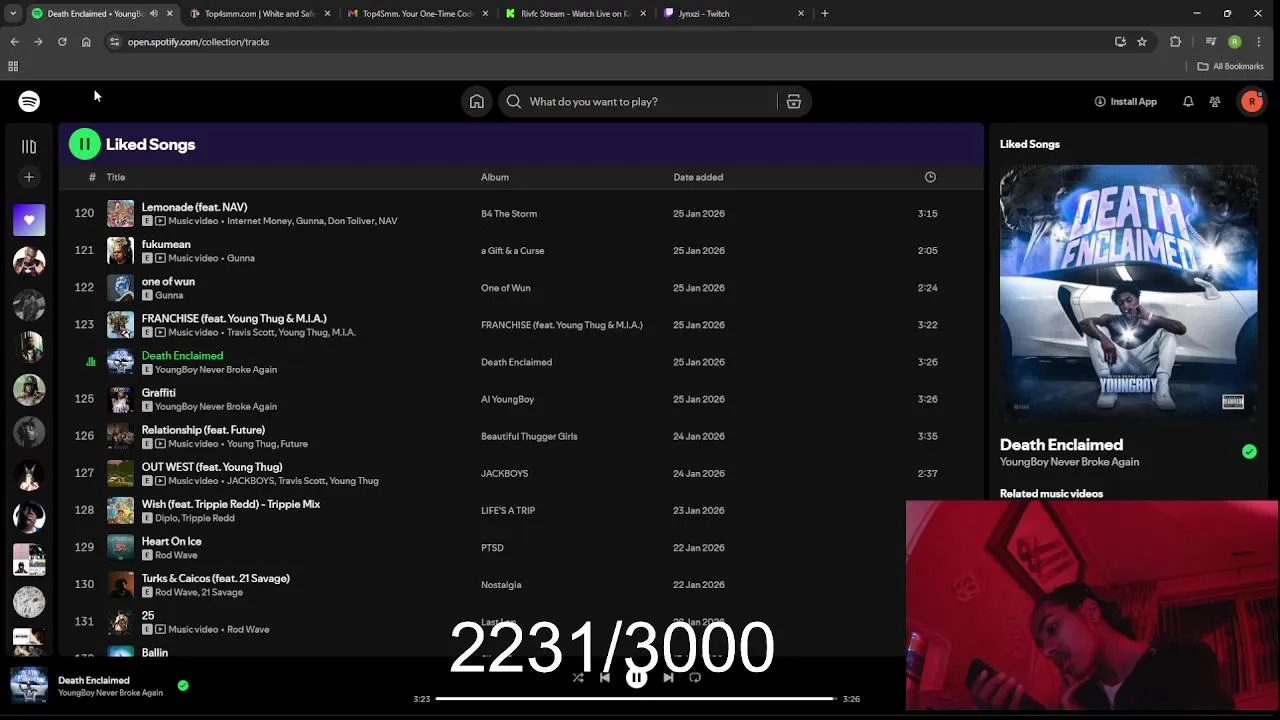Bookmark this page with star icon
The height and width of the screenshot is (720, 1280).
pyautogui.click(x=1142, y=42)
